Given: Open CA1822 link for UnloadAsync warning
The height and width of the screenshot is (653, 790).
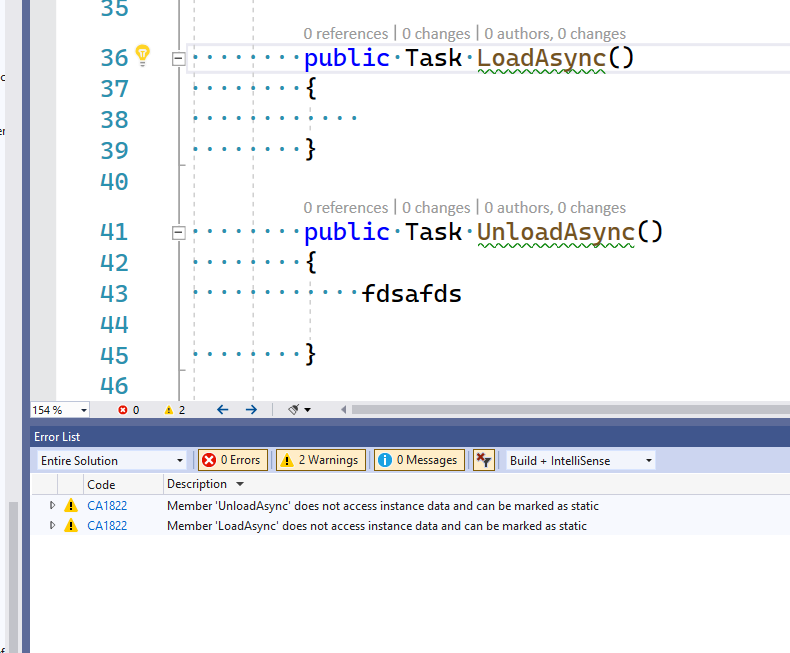Looking at the screenshot, I should [x=107, y=505].
